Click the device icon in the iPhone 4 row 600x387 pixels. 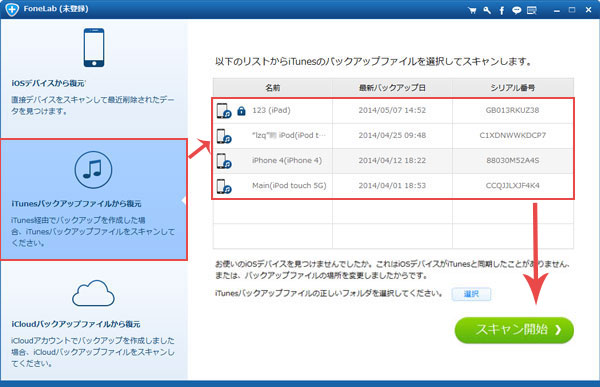(224, 161)
